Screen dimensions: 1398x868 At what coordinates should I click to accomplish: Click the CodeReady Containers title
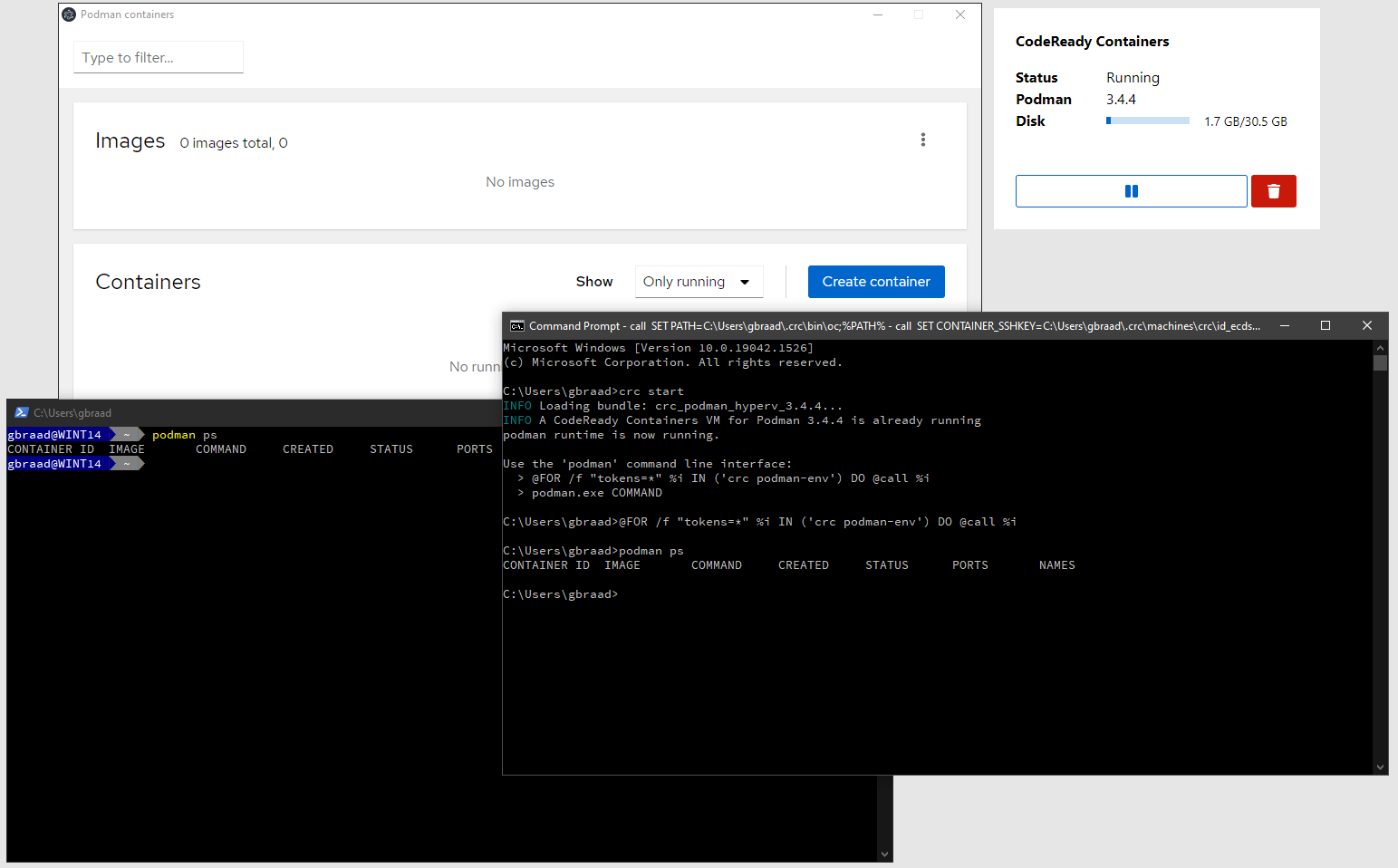pyautogui.click(x=1092, y=42)
